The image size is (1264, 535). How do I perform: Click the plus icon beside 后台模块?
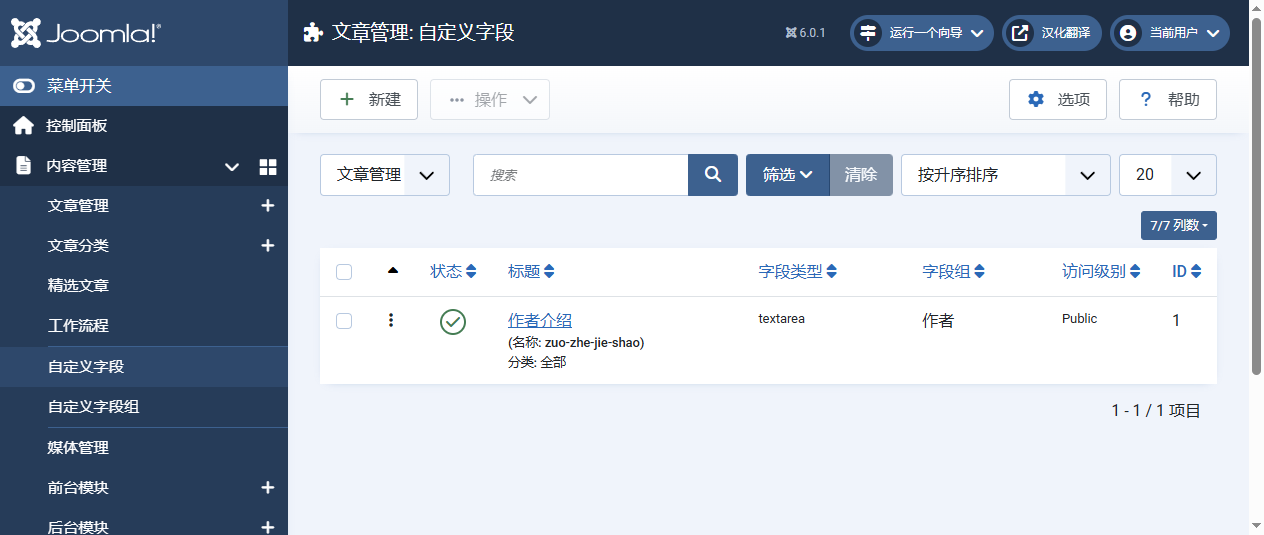pos(268,527)
